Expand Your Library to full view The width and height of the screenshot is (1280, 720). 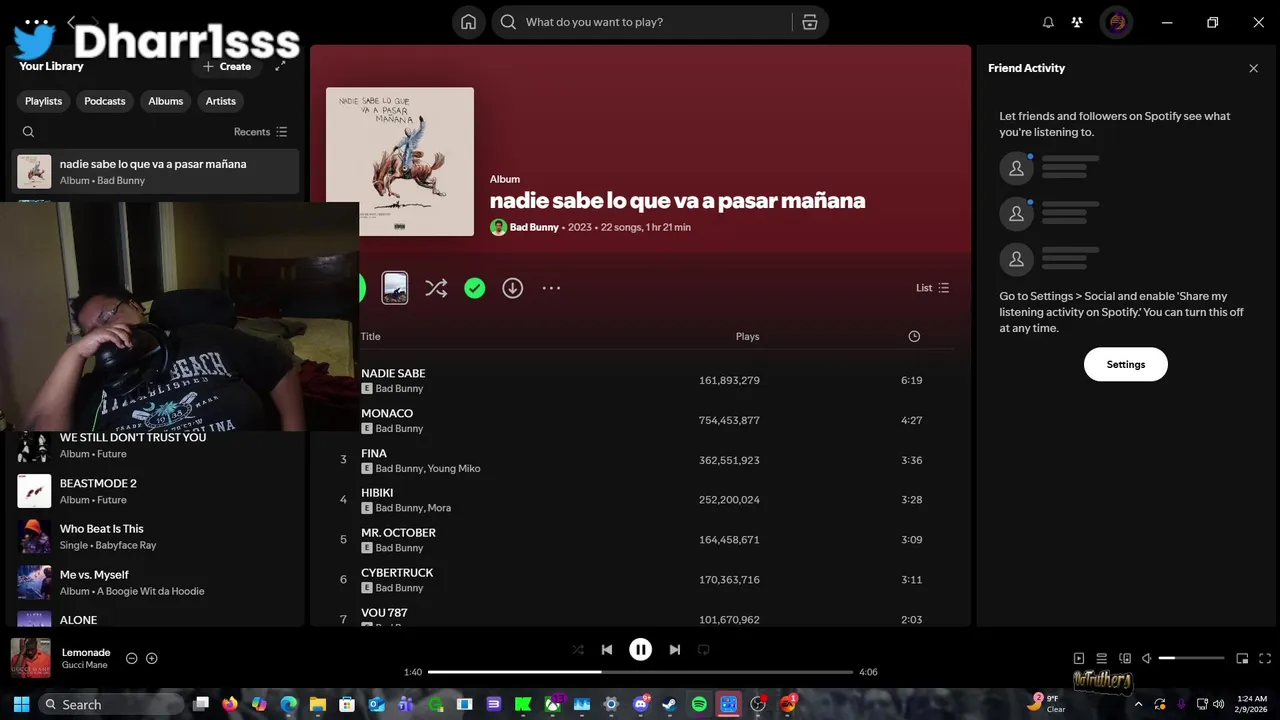tap(280, 66)
